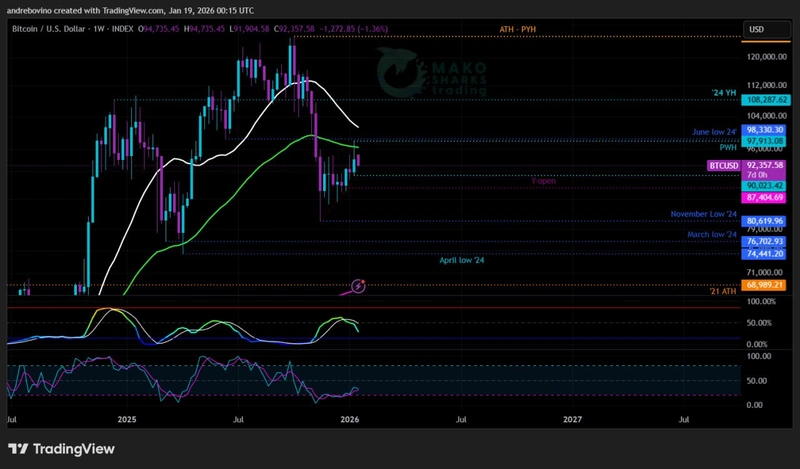Screen dimensions: 800x469
Task: Click the Y open line label
Action: (x=544, y=182)
